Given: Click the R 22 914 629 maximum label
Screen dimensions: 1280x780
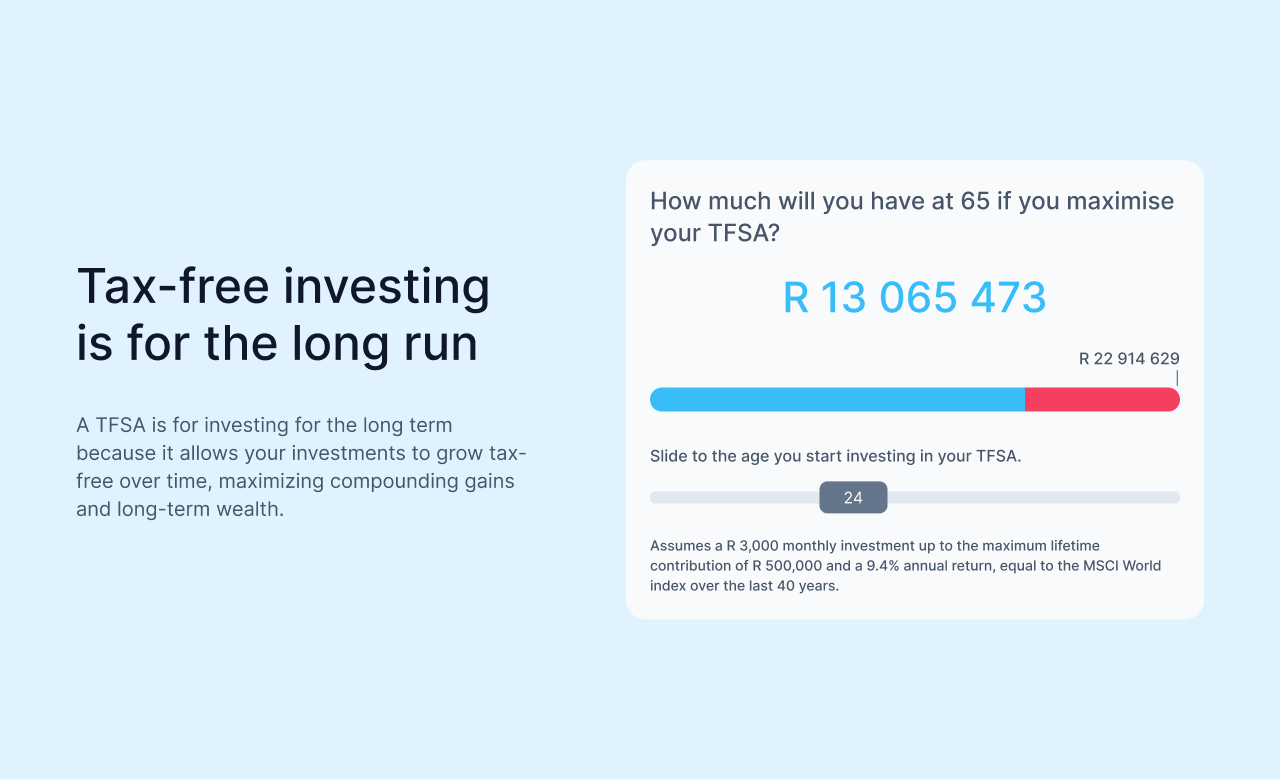Looking at the screenshot, I should [1129, 358].
